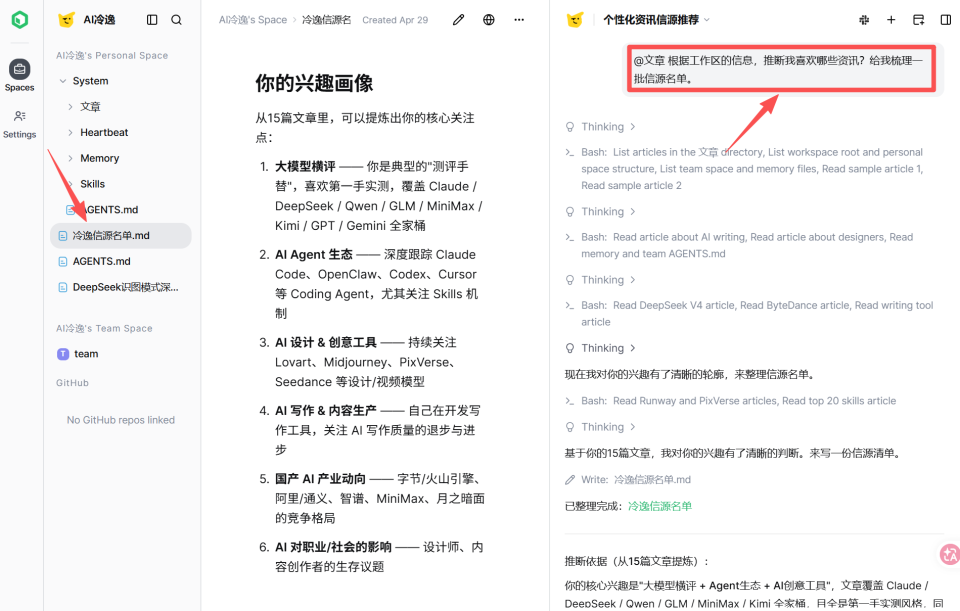Click the 冷逸信源名单 breadcrumb title
Screen dimensions: 960x611
(x=326, y=20)
